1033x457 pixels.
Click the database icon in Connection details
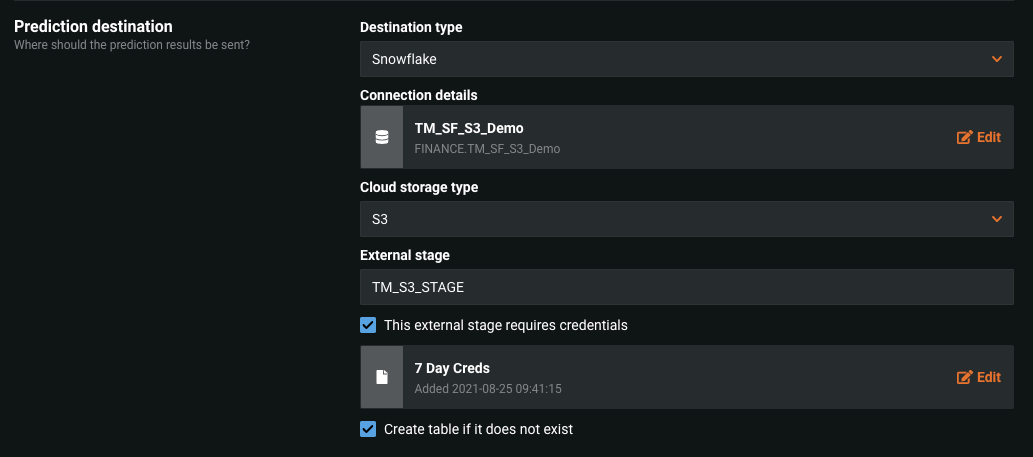[381, 138]
